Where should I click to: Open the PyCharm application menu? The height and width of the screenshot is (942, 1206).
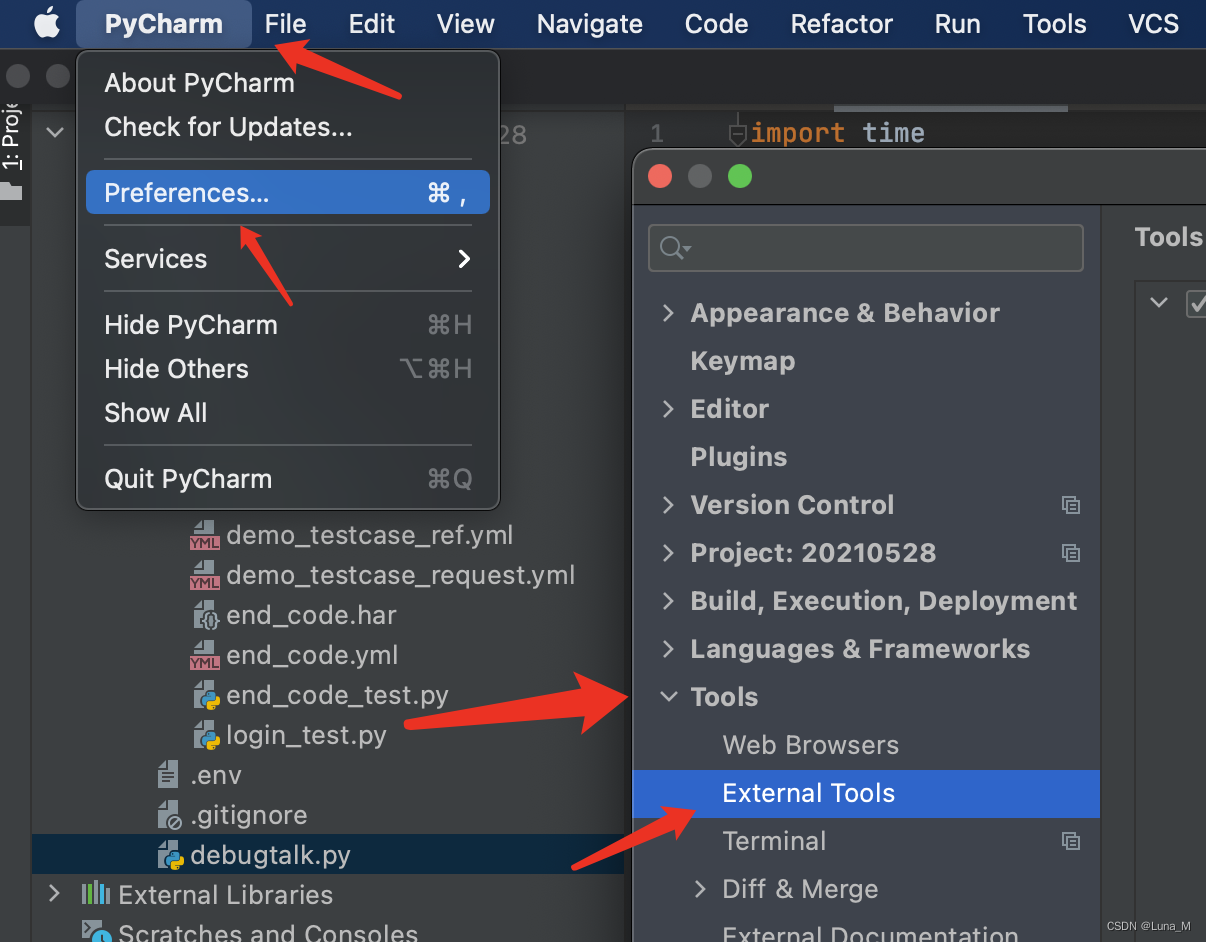pyautogui.click(x=164, y=24)
